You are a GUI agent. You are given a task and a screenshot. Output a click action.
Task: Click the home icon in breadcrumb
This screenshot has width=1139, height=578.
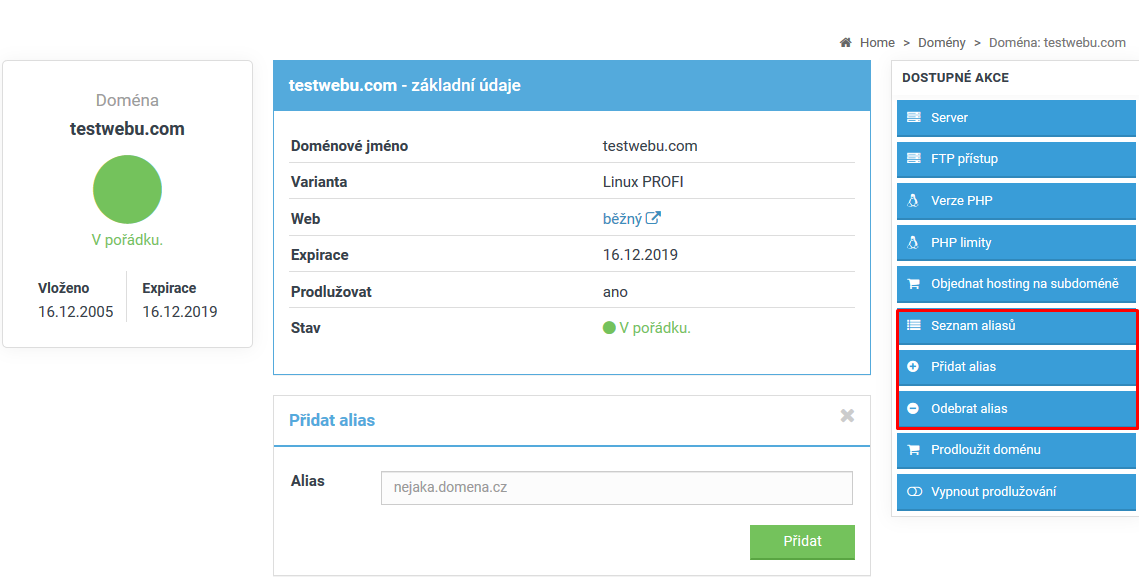tap(846, 43)
